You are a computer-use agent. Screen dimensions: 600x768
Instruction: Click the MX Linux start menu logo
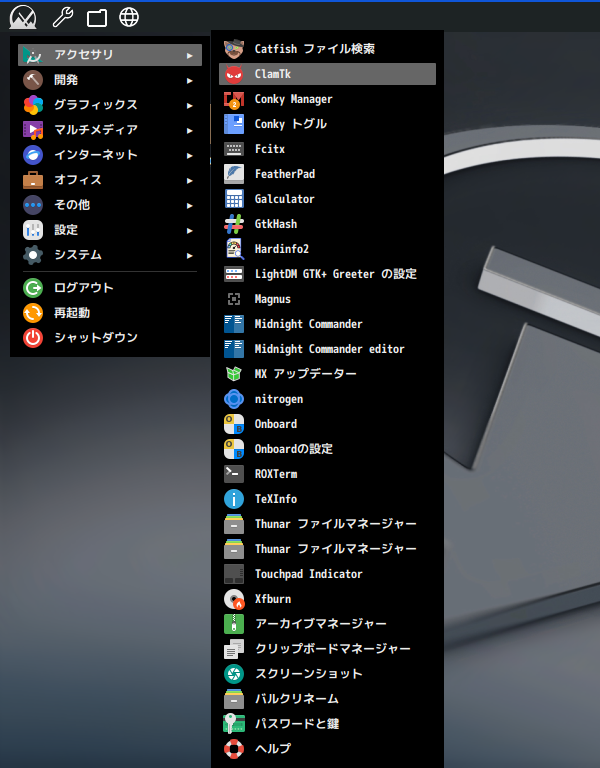point(23,17)
